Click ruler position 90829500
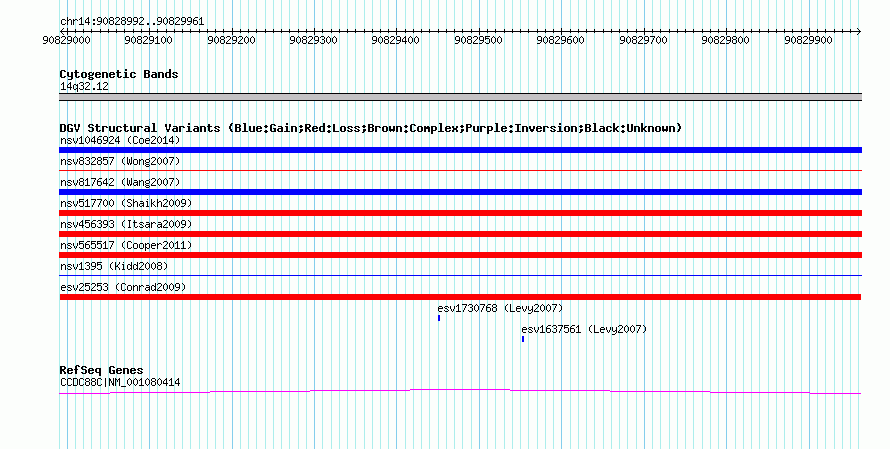 [478, 40]
